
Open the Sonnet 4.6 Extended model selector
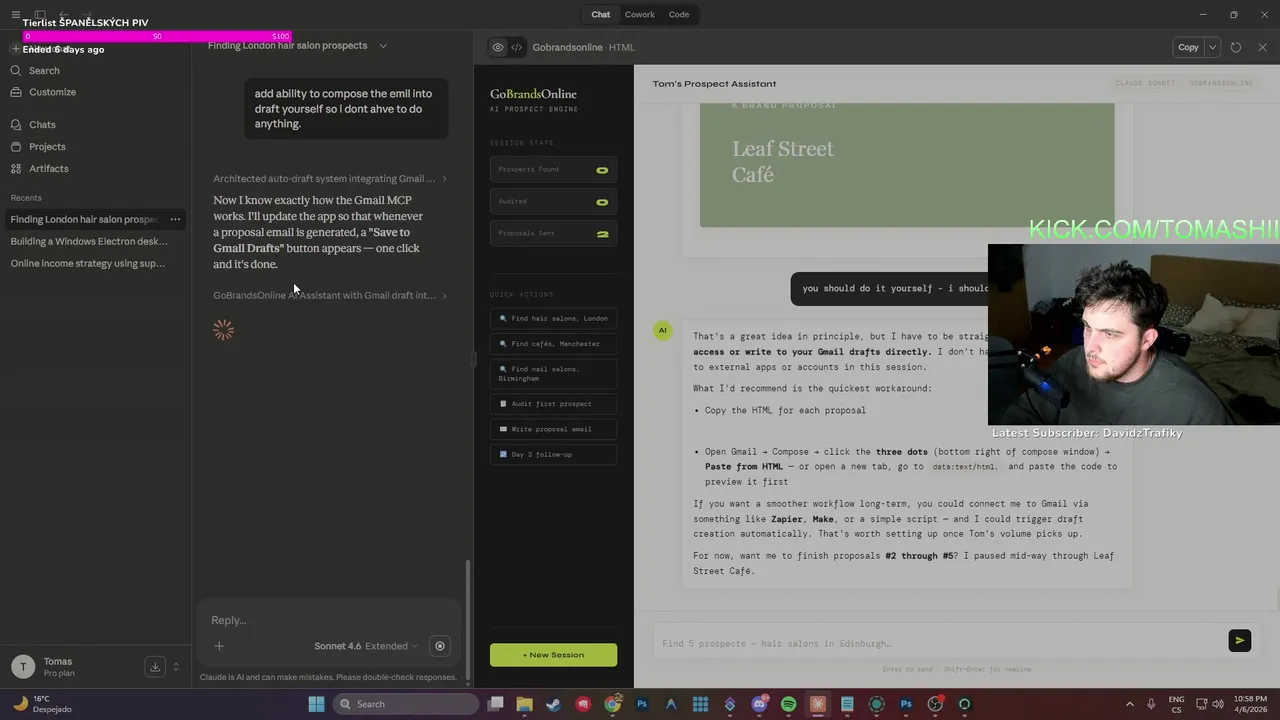click(x=366, y=646)
